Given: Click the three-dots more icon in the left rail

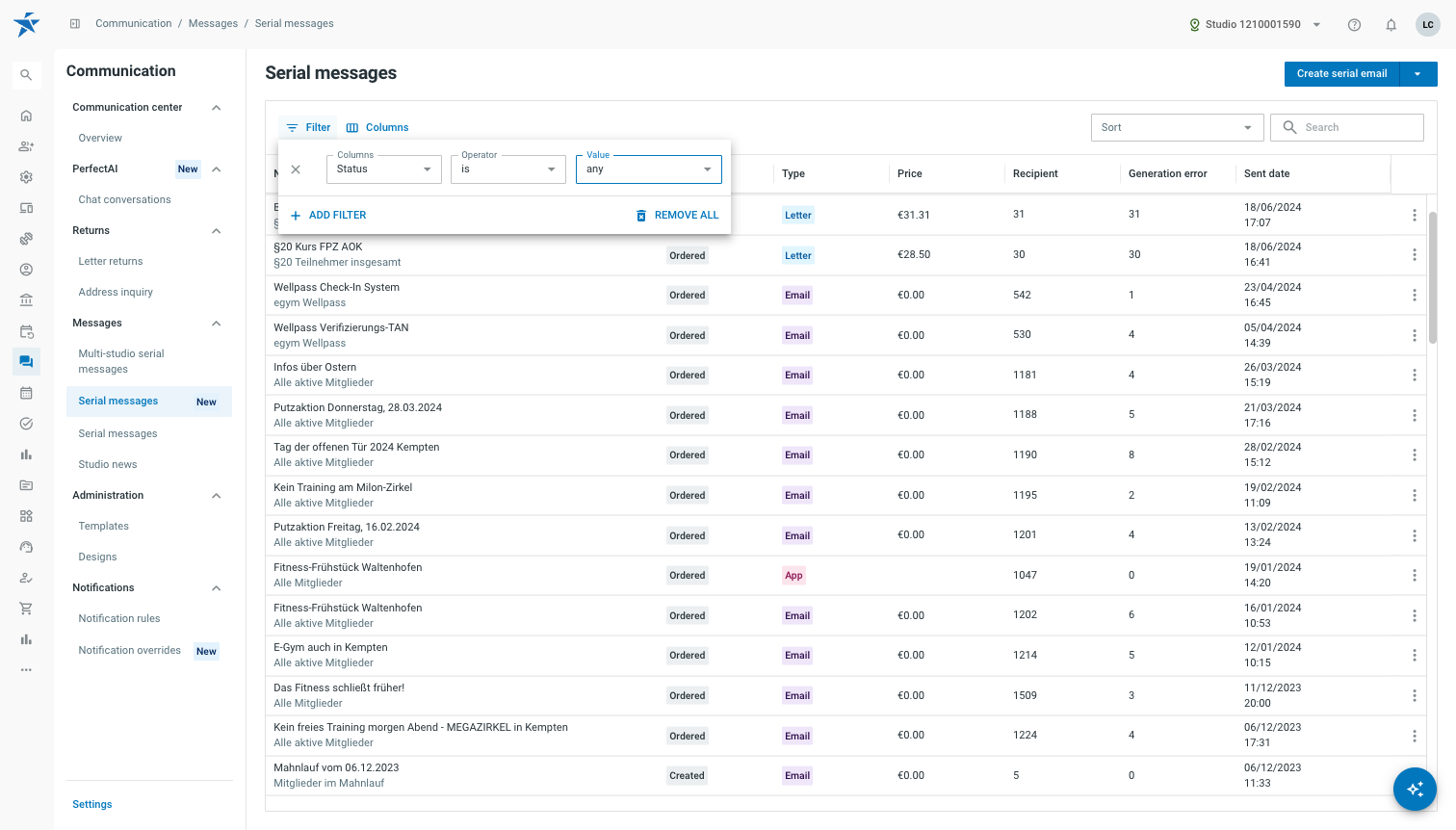Looking at the screenshot, I should tap(26, 670).
